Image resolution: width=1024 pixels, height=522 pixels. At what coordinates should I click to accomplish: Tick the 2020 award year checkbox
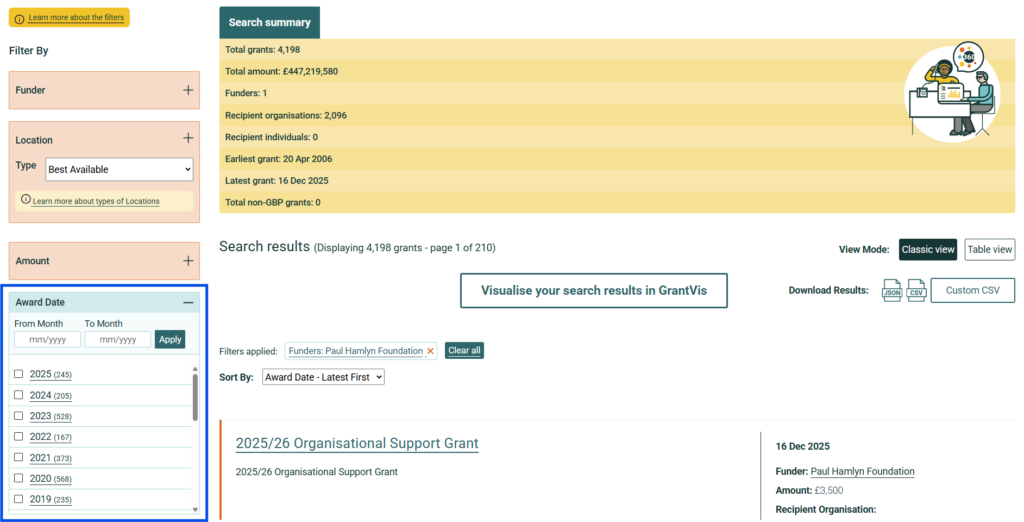(18, 478)
